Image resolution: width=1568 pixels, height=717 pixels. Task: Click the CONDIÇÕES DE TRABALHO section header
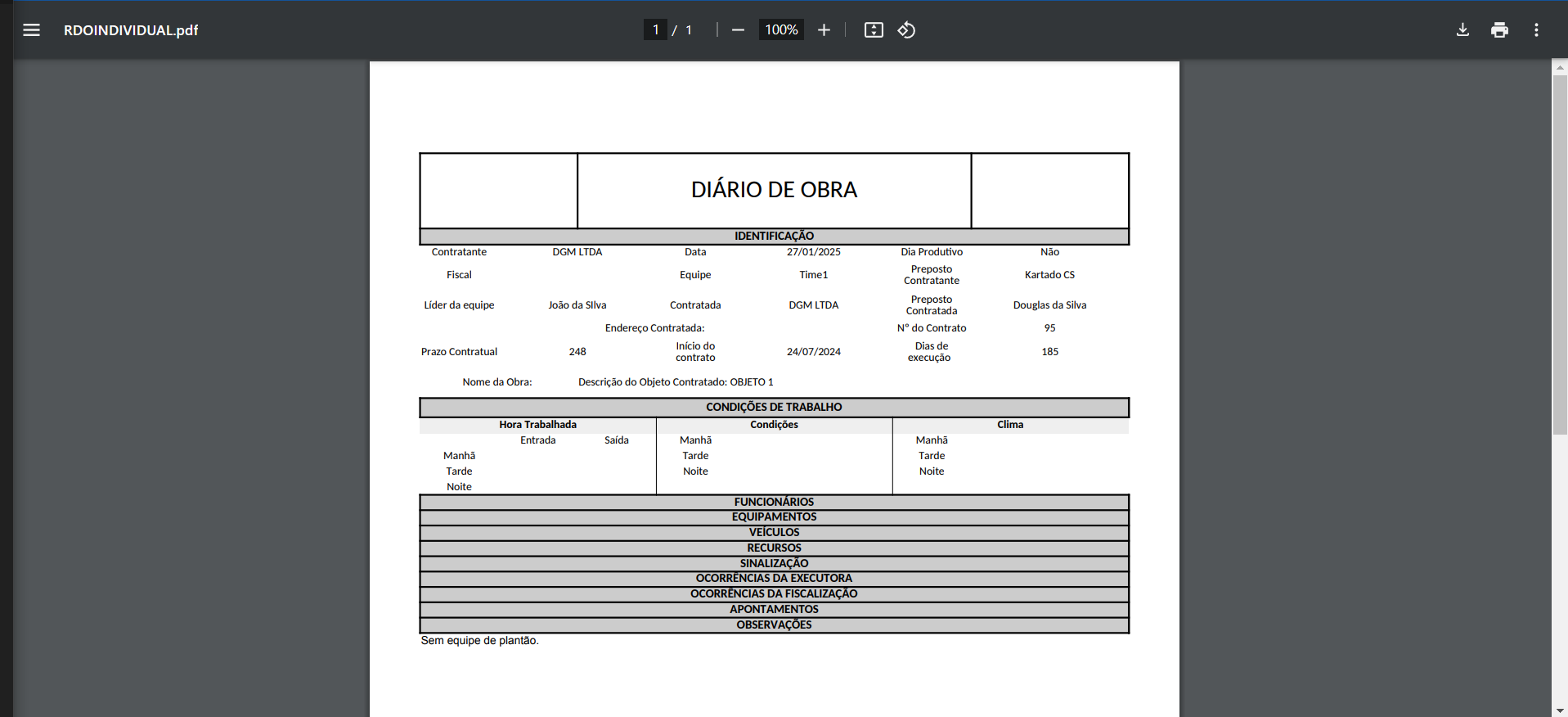[774, 407]
